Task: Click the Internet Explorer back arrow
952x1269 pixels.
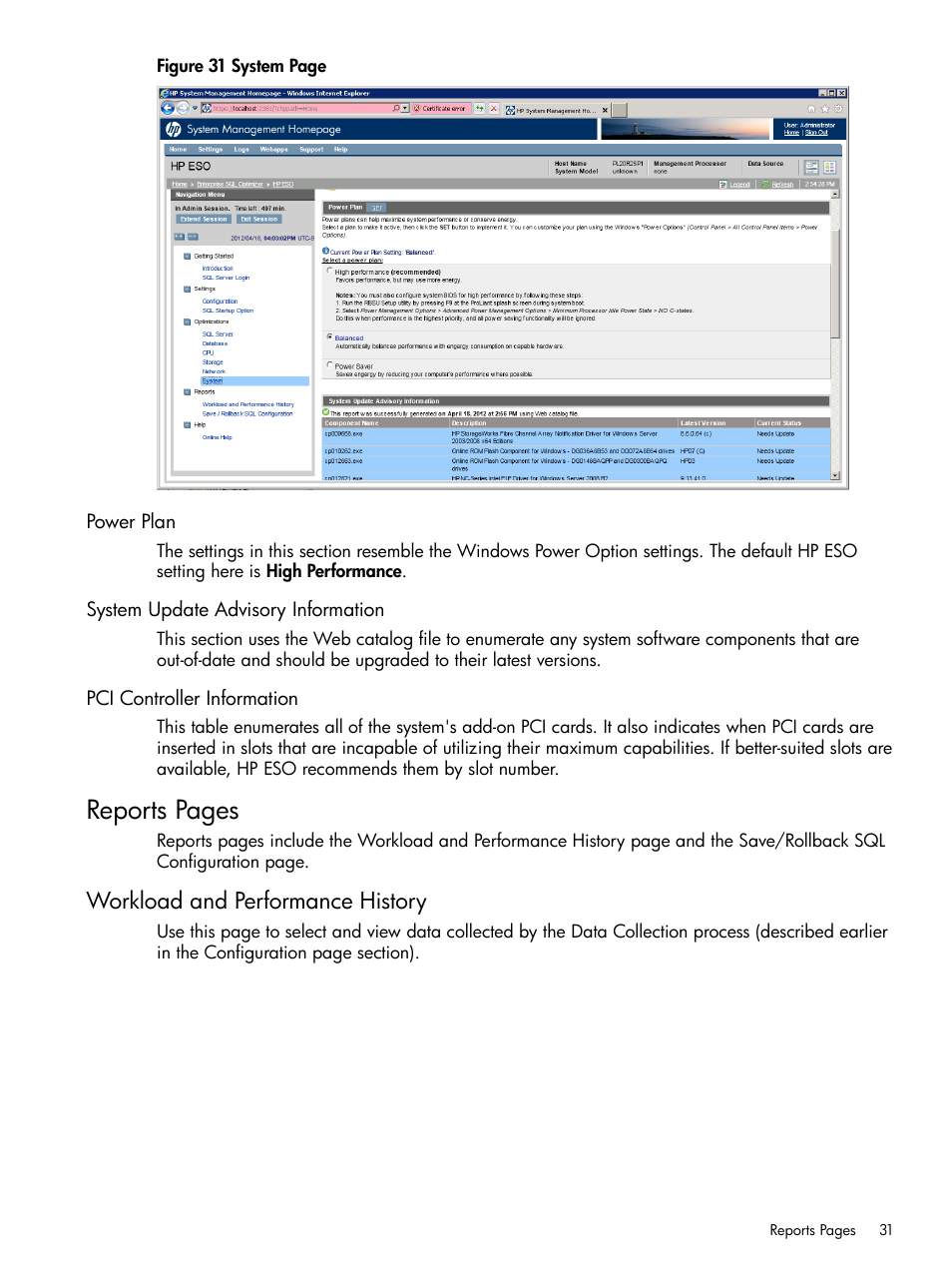Action: click(x=168, y=108)
